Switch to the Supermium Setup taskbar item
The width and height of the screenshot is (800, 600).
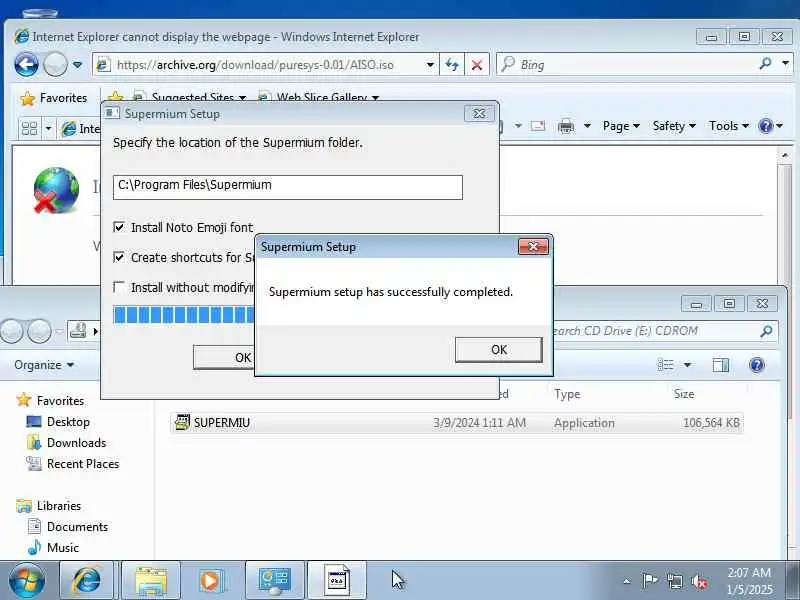coord(337,580)
